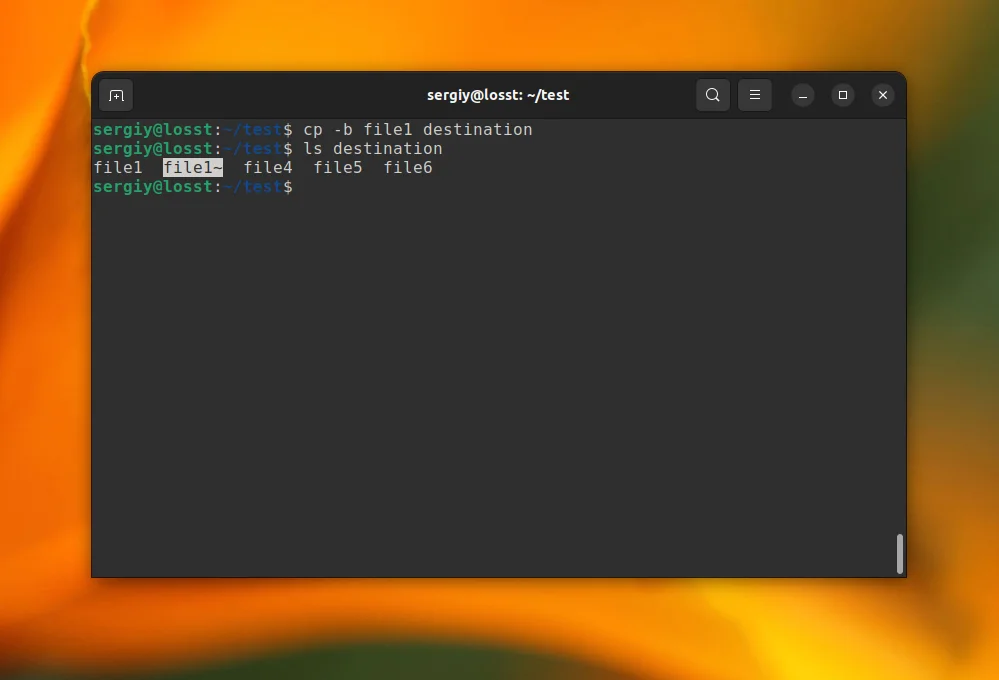Maximize the terminal window
Viewport: 999px width, 680px height.
pyautogui.click(x=843, y=95)
